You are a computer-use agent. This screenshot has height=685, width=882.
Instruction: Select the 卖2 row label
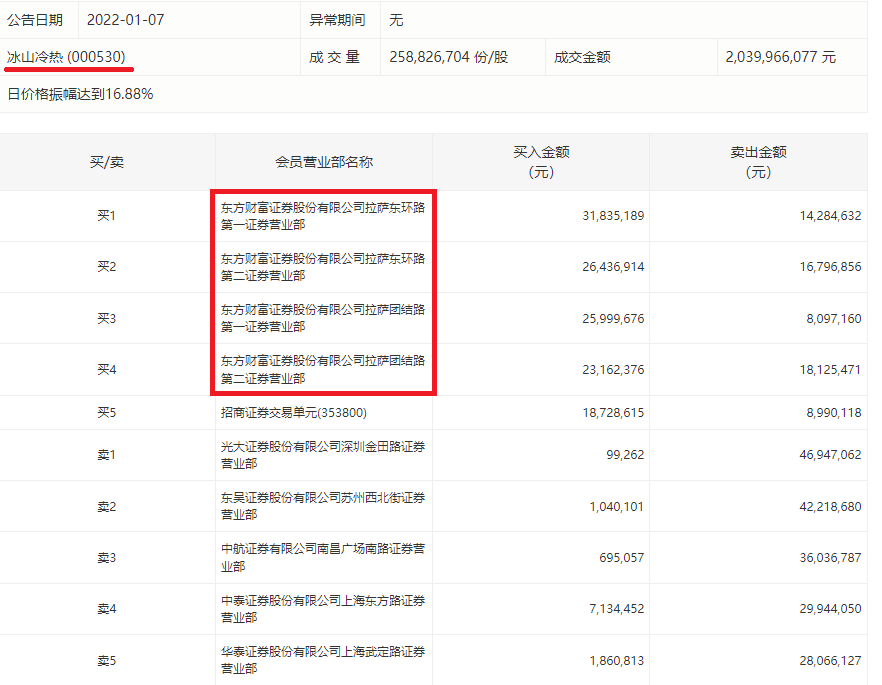(106, 507)
